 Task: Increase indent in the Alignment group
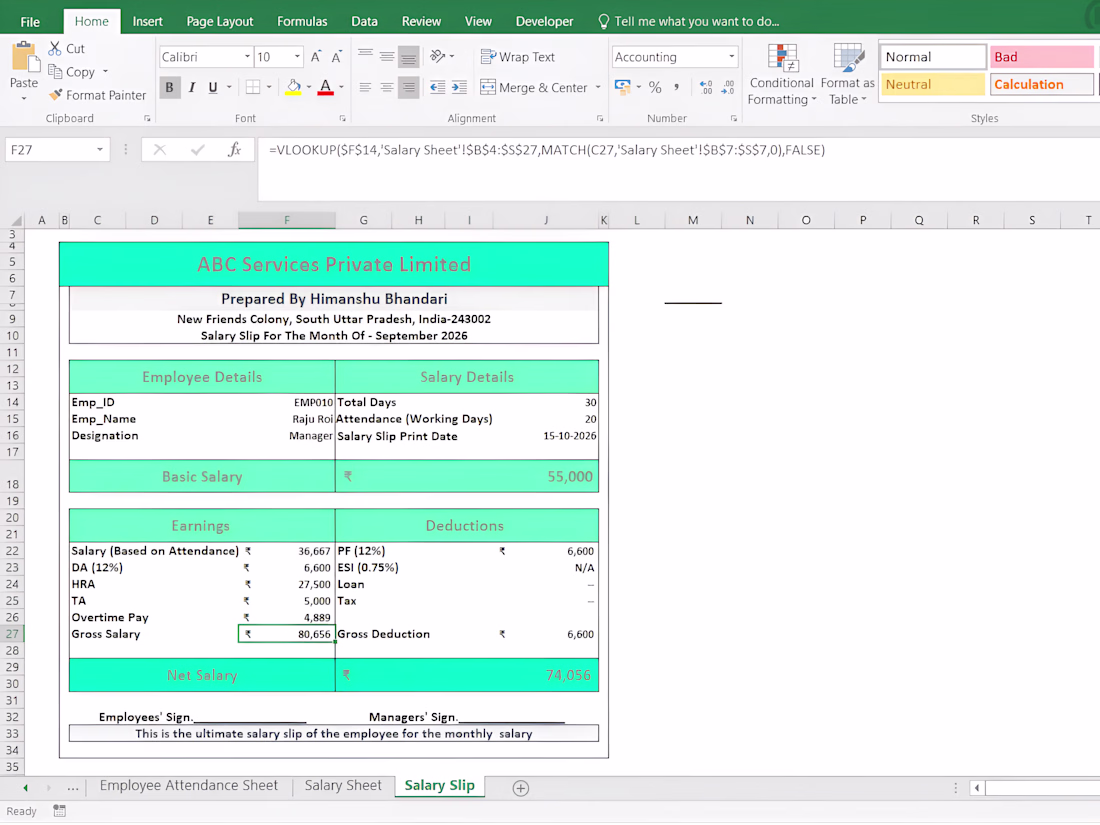460,87
